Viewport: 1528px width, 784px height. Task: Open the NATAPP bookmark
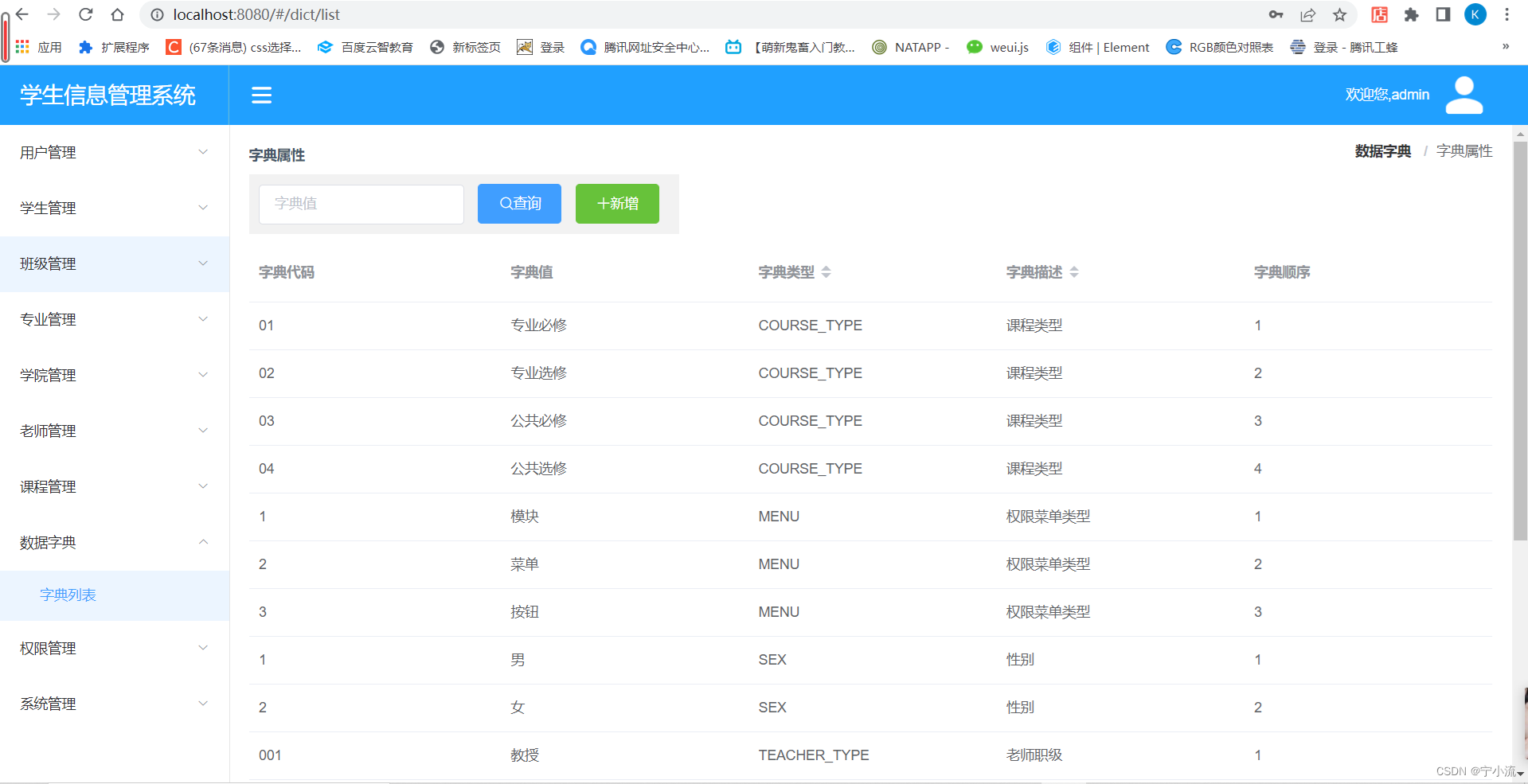click(x=910, y=47)
